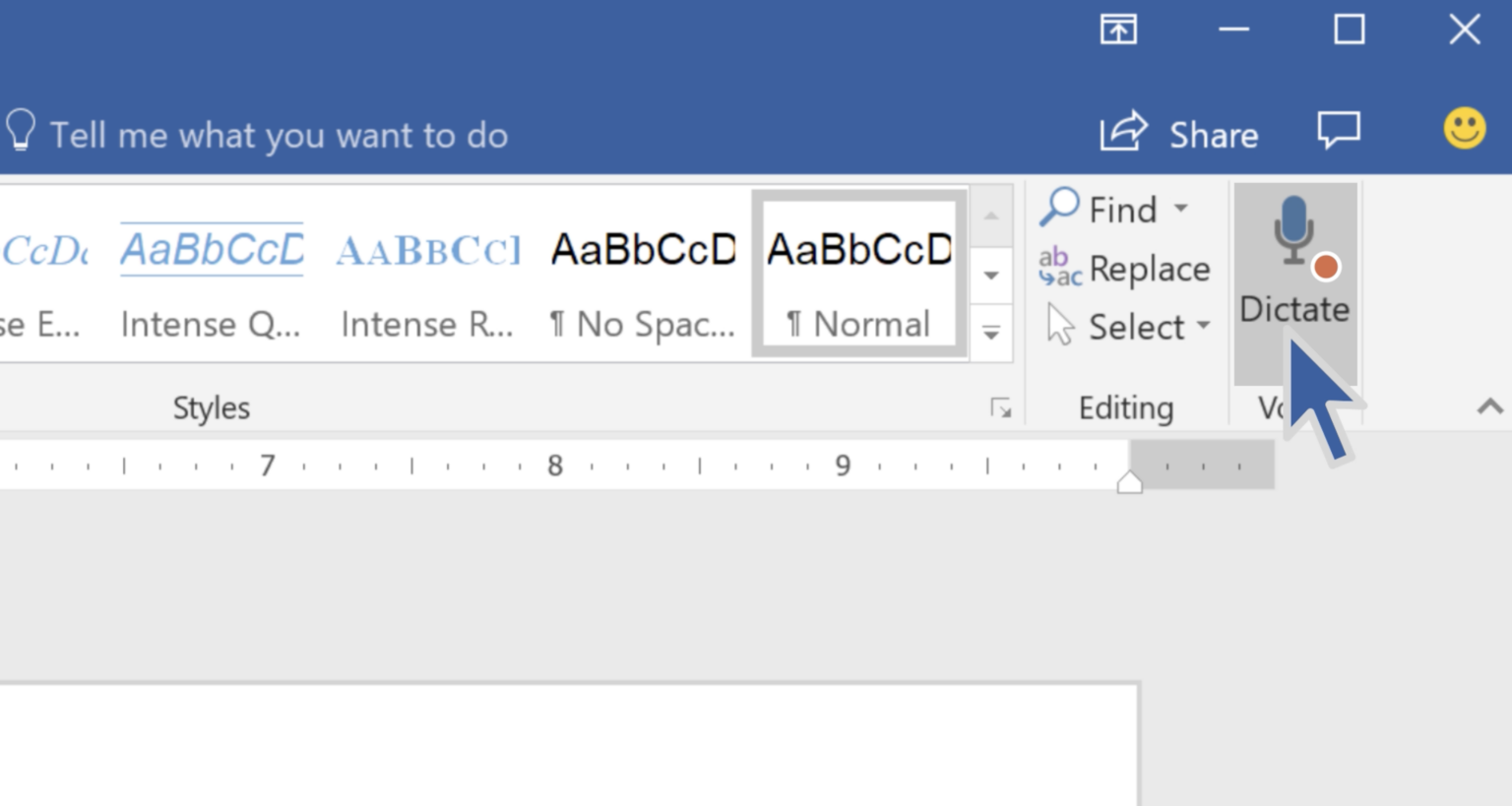
Task: Apply the Intense Quote style
Action: 212,275
